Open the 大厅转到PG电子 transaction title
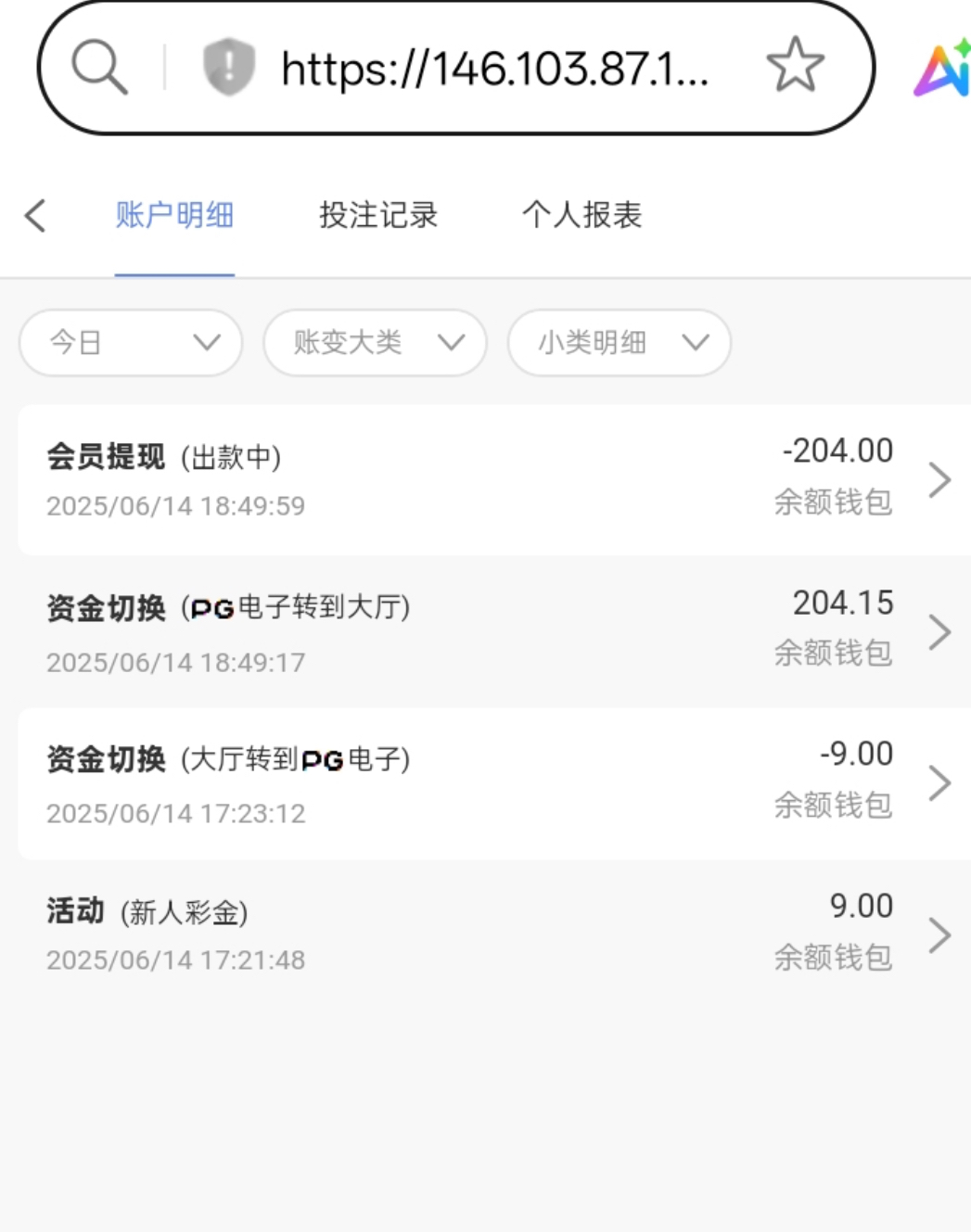Image resolution: width=971 pixels, height=1232 pixels. pos(228,760)
